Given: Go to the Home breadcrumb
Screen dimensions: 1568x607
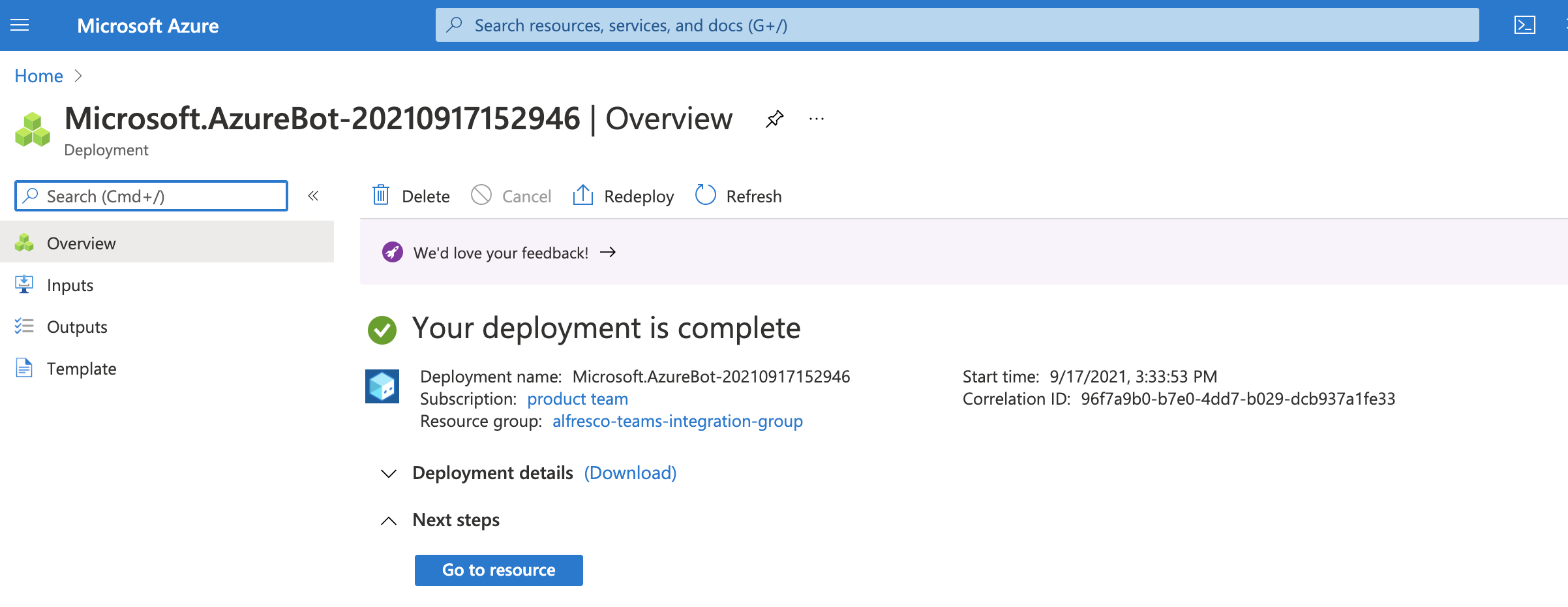Looking at the screenshot, I should click(x=38, y=76).
